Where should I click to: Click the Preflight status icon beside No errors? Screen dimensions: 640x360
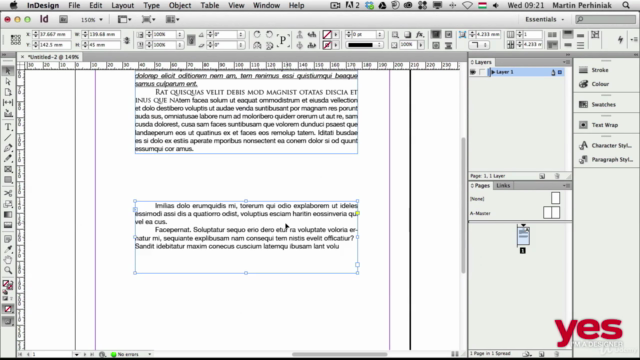[113, 354]
